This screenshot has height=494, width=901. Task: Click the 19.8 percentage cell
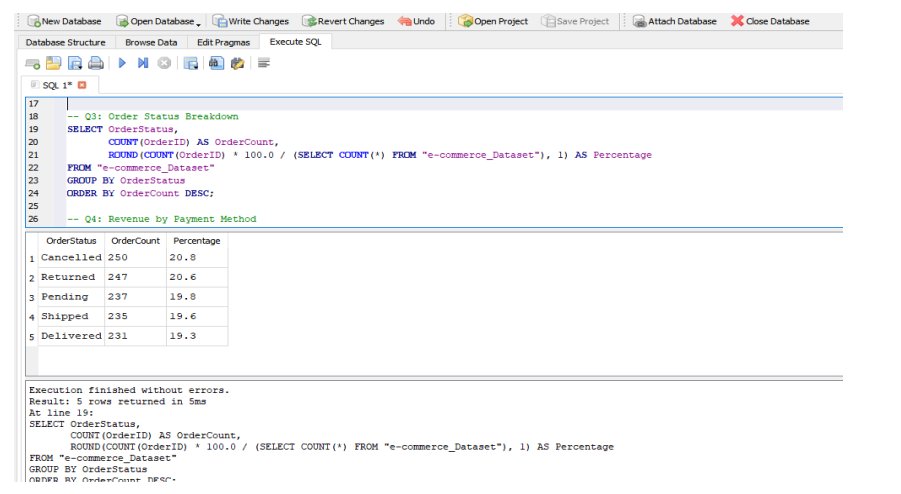pyautogui.click(x=197, y=297)
